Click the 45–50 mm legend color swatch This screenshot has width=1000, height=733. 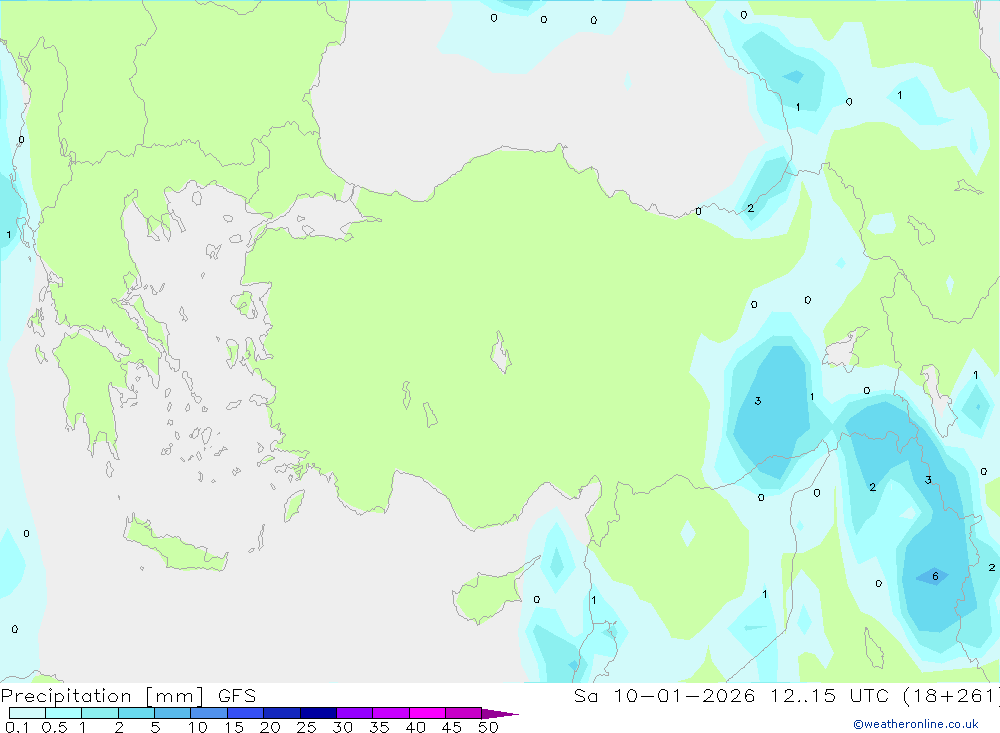pyautogui.click(x=464, y=713)
